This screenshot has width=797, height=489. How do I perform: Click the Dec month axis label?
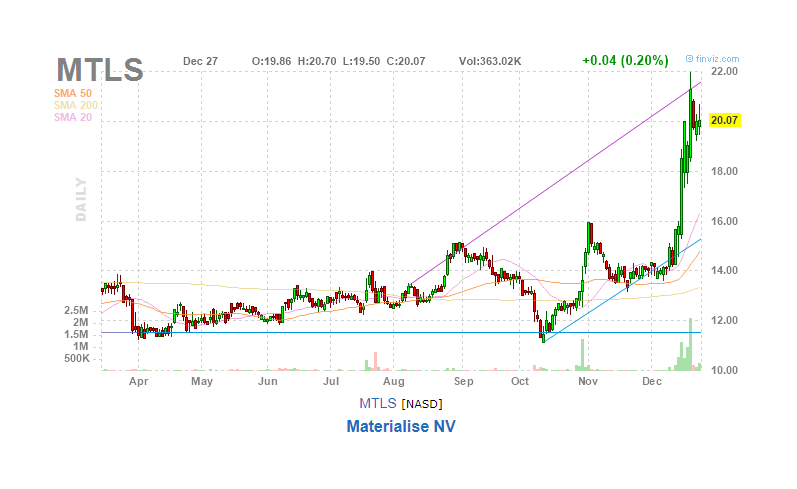[652, 381]
